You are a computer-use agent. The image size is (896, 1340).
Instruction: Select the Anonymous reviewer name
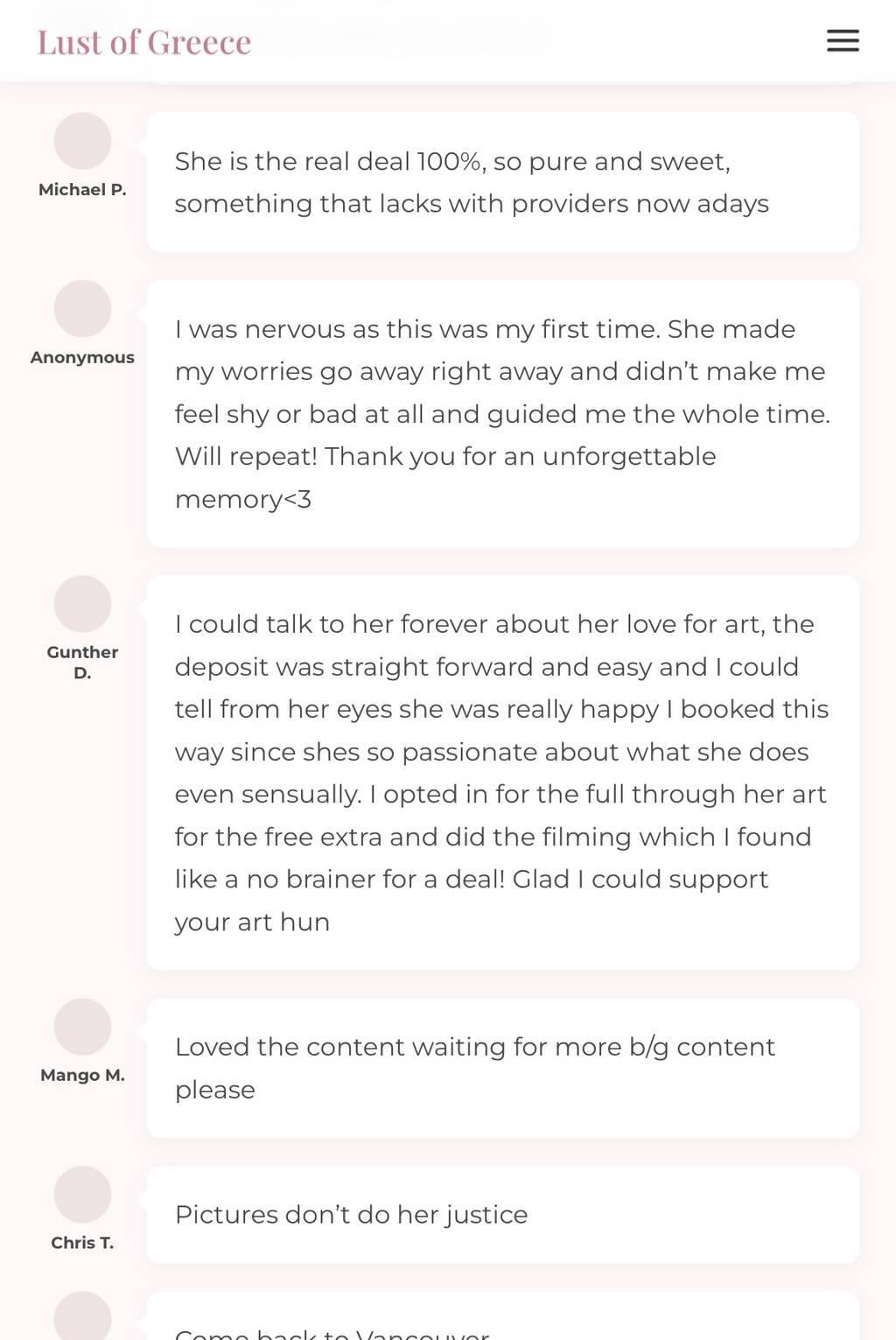[x=82, y=358]
